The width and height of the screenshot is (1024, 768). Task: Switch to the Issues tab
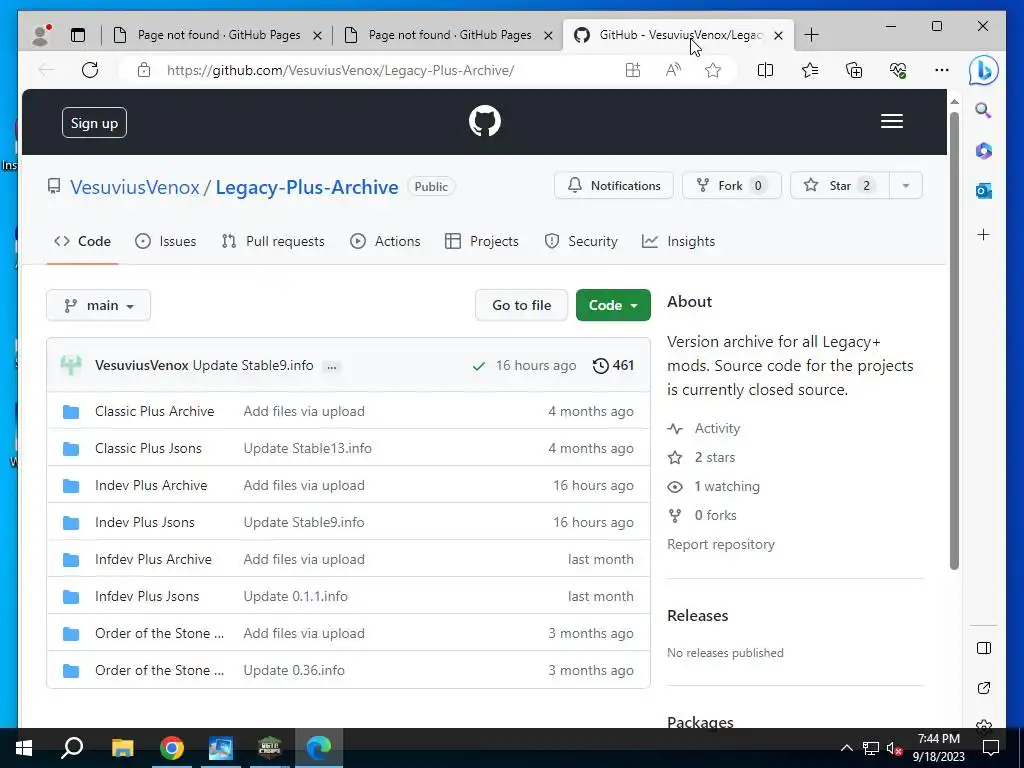(165, 242)
